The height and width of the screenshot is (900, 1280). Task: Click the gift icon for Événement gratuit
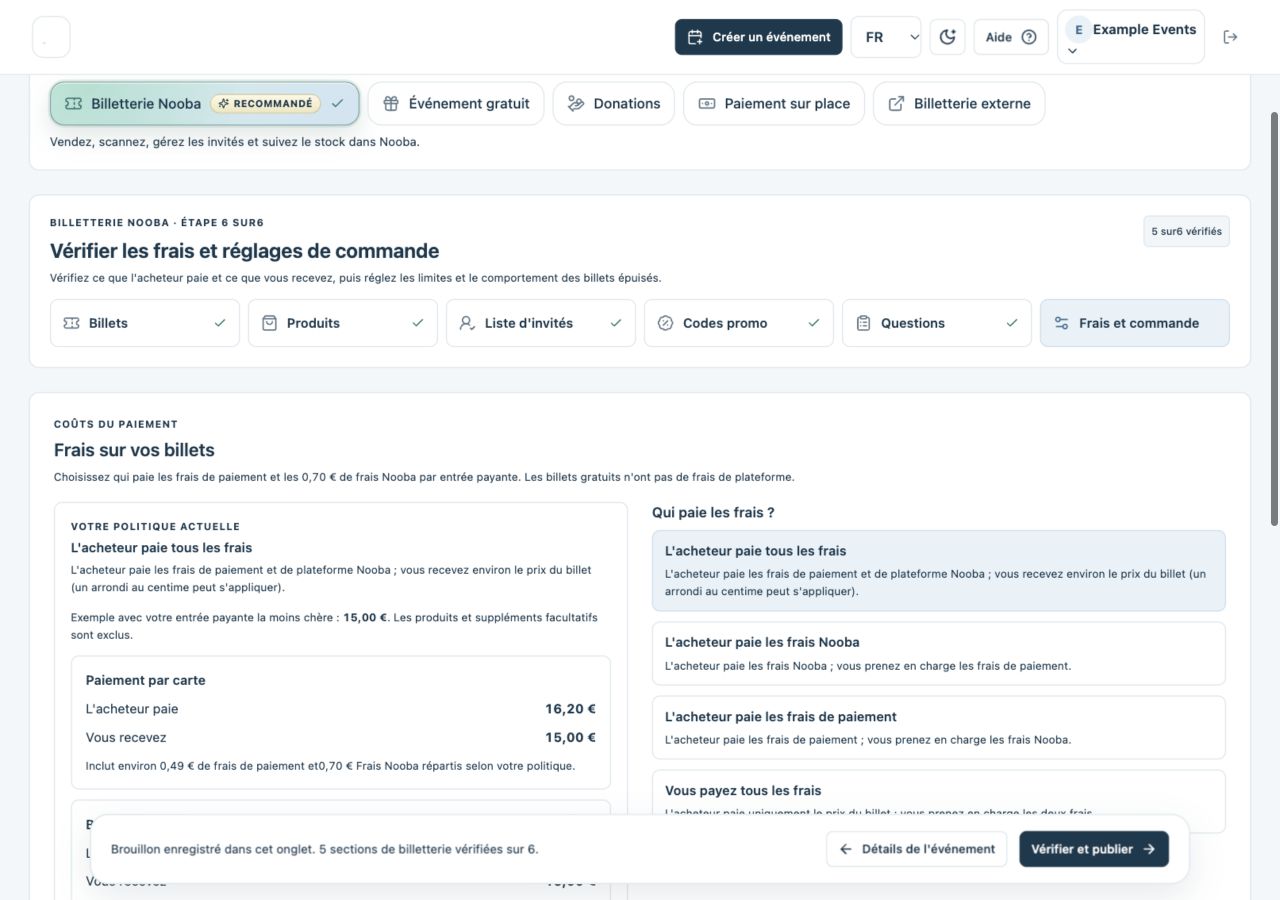(391, 103)
